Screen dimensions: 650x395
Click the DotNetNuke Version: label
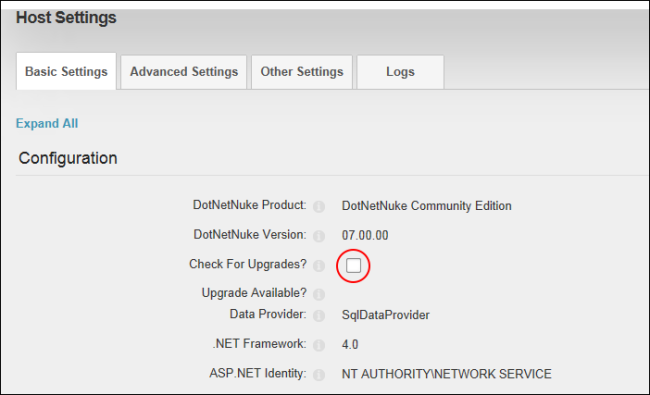250,235
